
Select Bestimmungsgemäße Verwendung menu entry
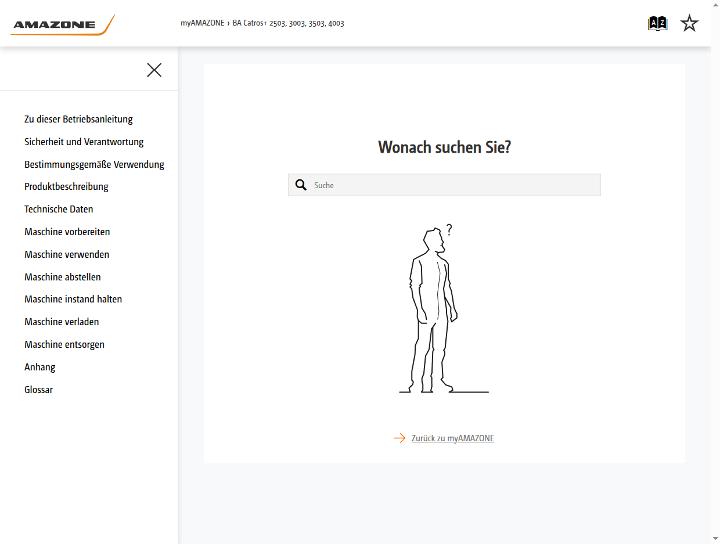pos(94,164)
